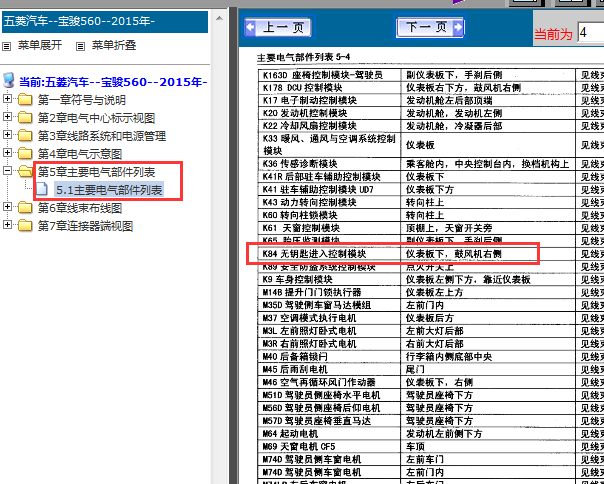This screenshot has height=484, width=604.
Task: Click the K33 暖风、通风与空调系统控制模块 cell
Action: click(330, 145)
